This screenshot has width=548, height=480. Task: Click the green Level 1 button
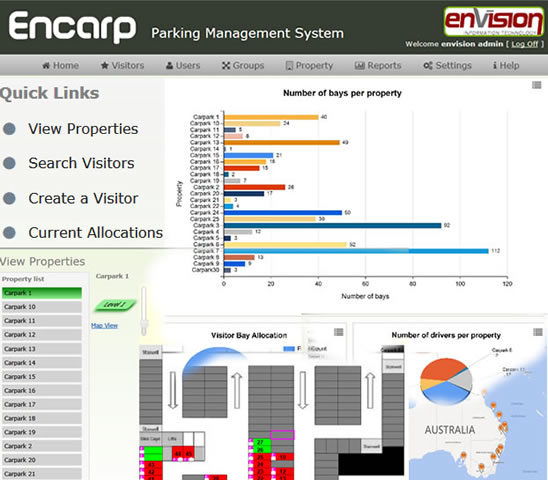[115, 305]
